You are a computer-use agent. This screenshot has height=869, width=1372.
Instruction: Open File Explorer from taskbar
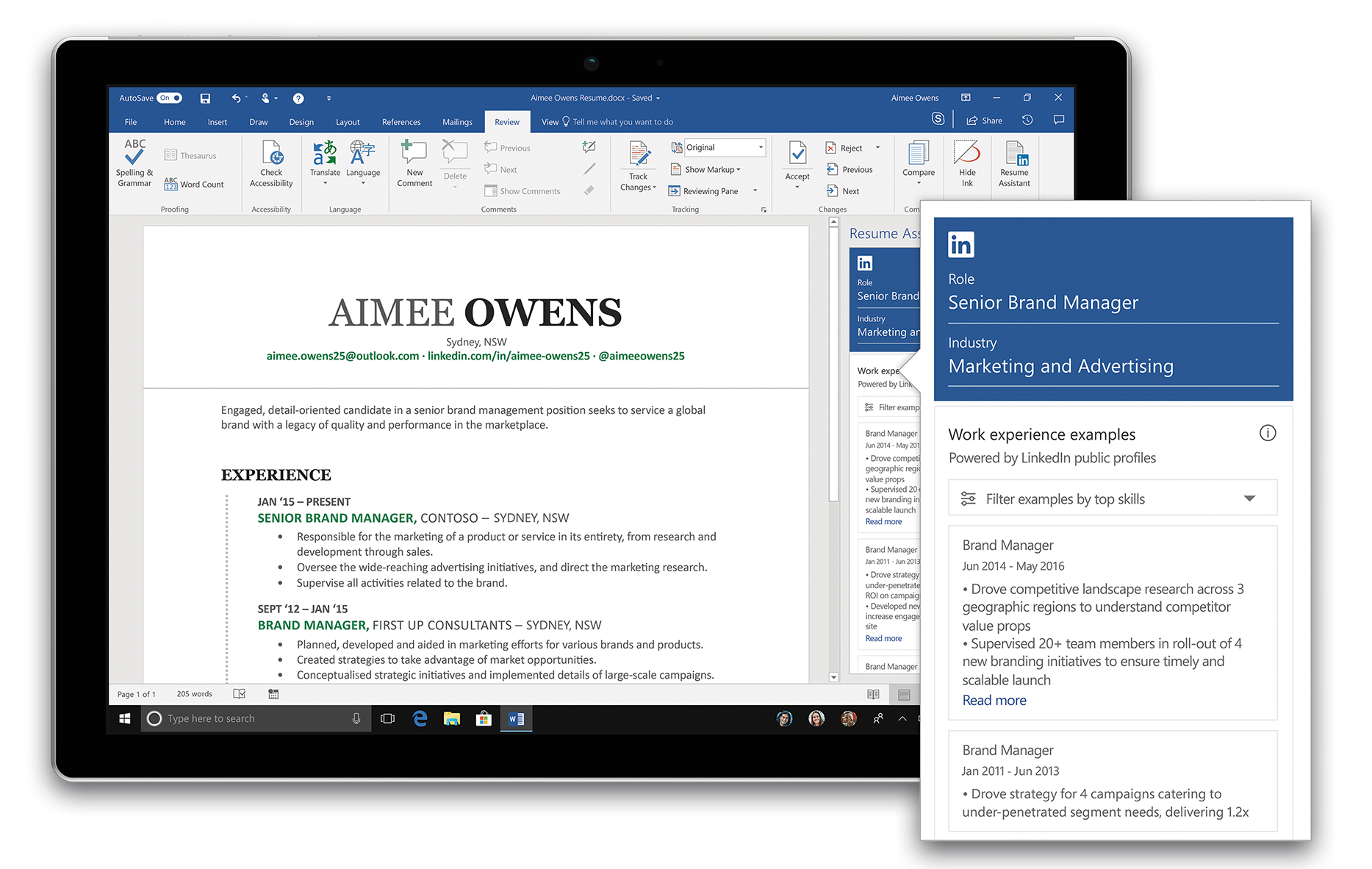452,719
